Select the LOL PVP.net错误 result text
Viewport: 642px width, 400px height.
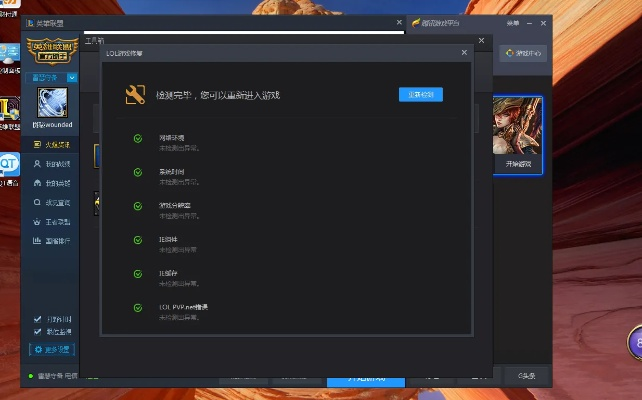point(179,317)
